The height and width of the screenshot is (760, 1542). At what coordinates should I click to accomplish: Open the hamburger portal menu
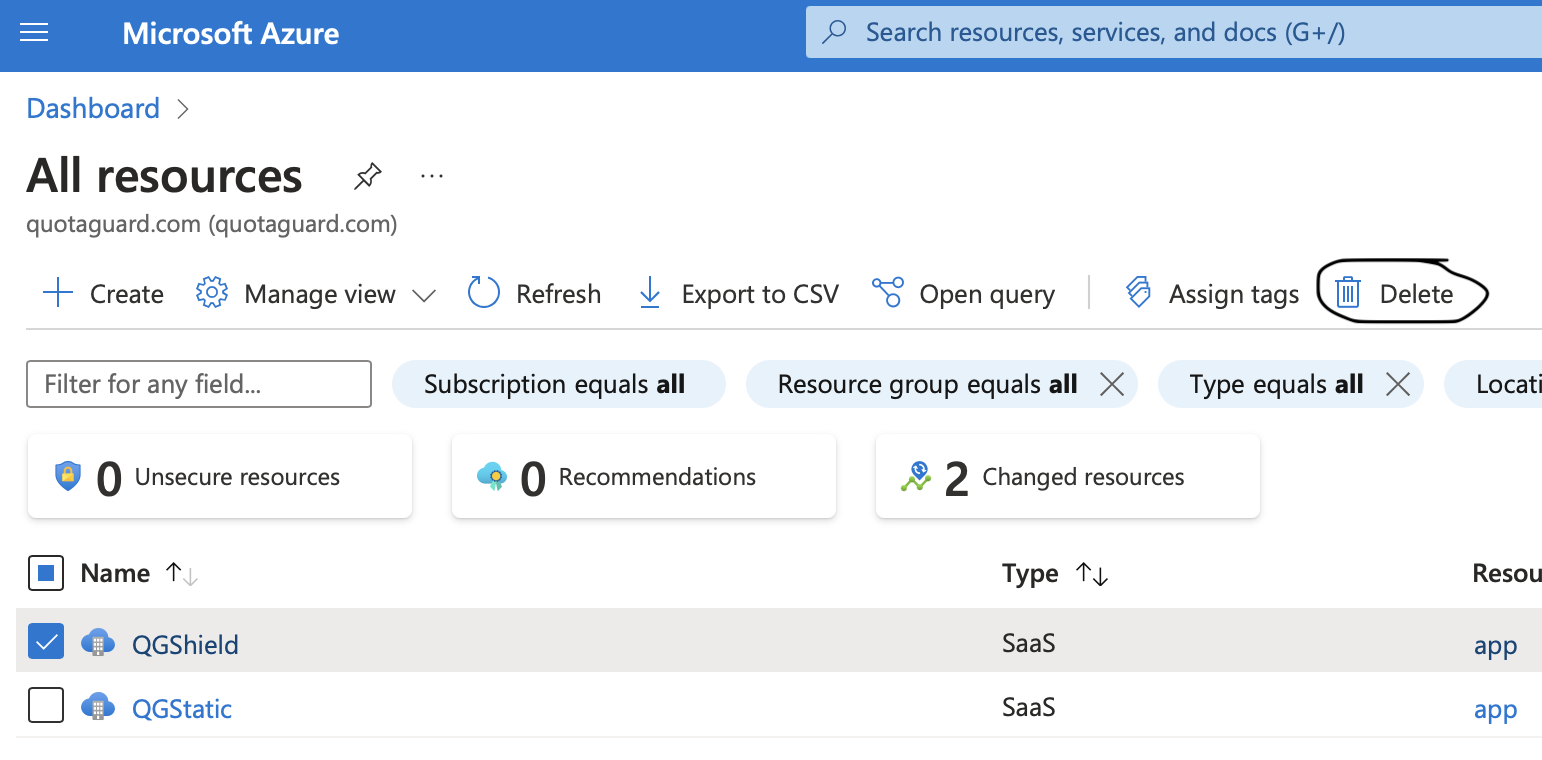tap(34, 33)
